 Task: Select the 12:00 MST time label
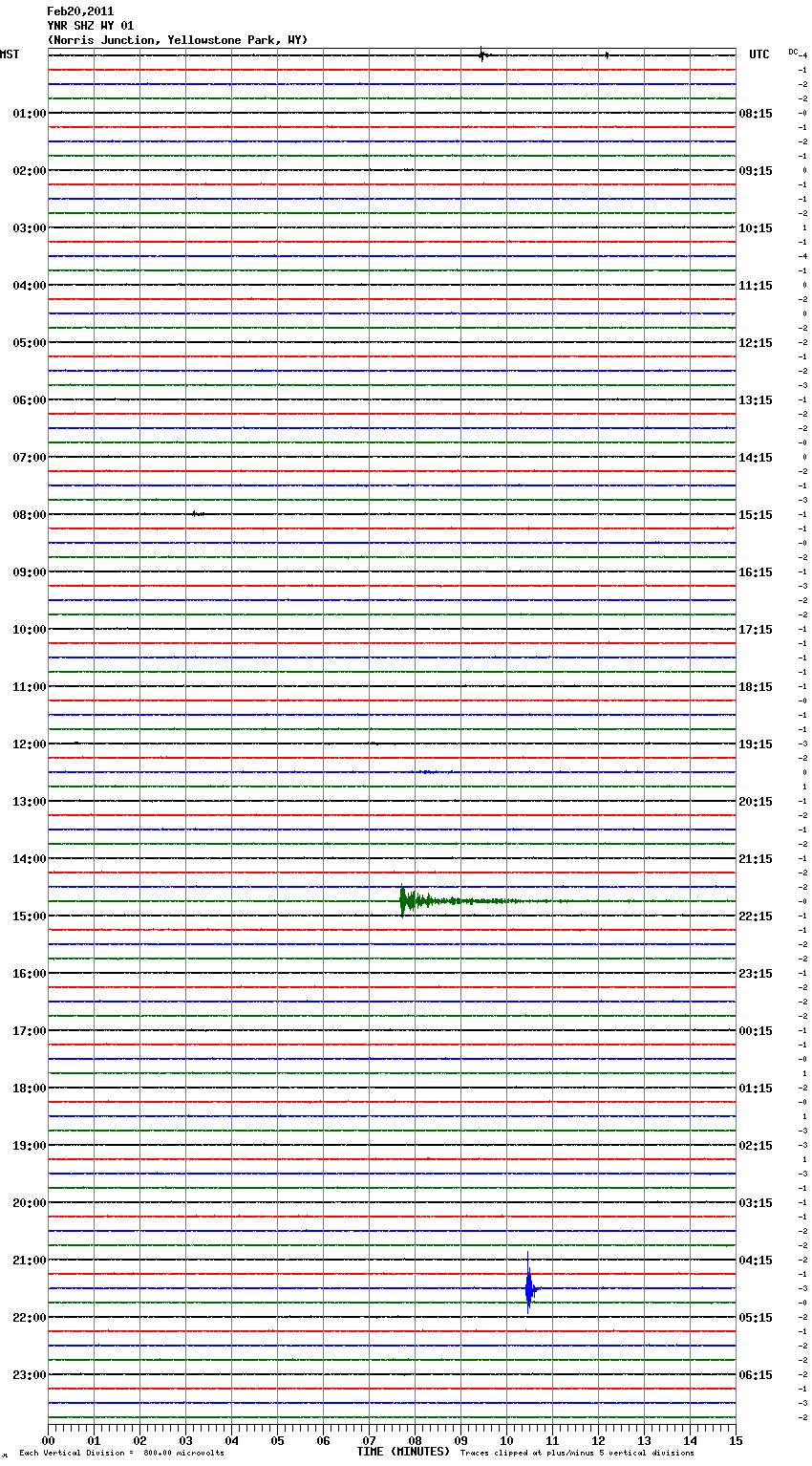coord(30,744)
